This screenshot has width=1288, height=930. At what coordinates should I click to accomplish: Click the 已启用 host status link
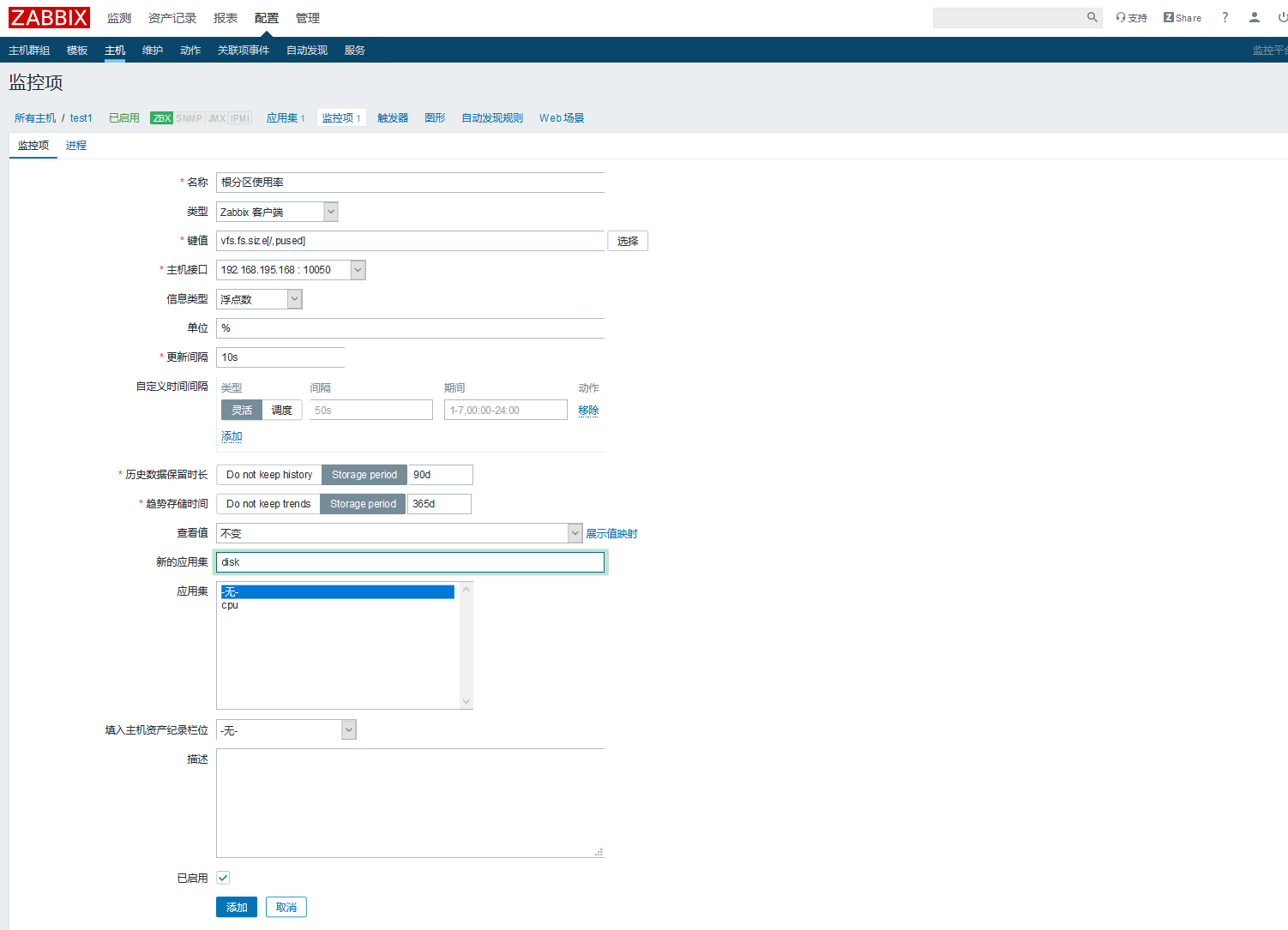tap(124, 118)
